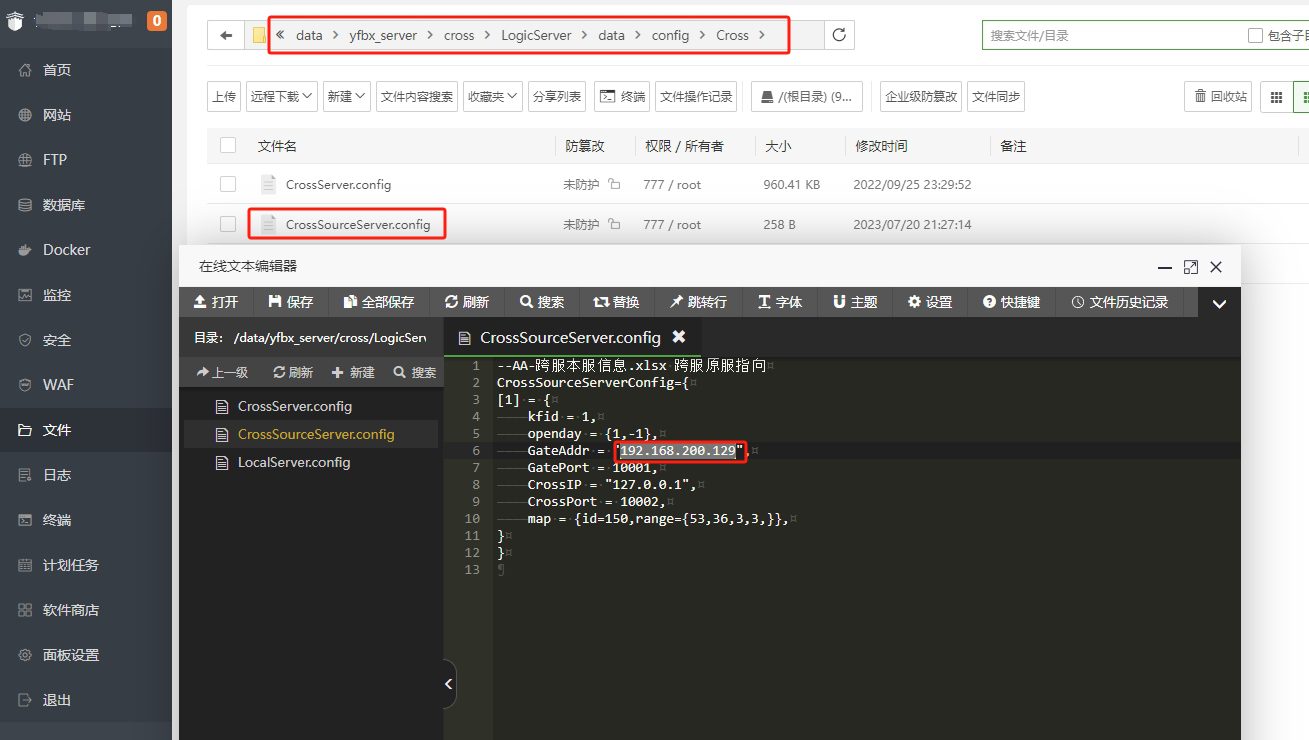Open the Replace tool in the text editor
1309x740 pixels.
(x=616, y=301)
